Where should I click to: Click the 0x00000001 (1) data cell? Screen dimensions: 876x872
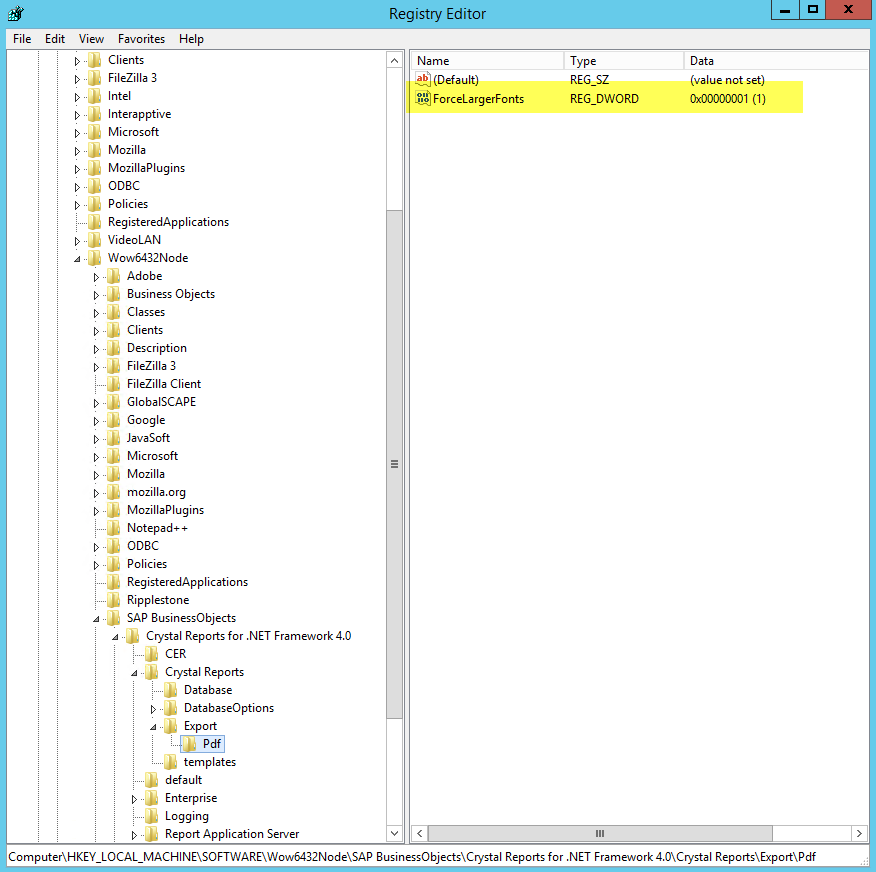tap(727, 99)
